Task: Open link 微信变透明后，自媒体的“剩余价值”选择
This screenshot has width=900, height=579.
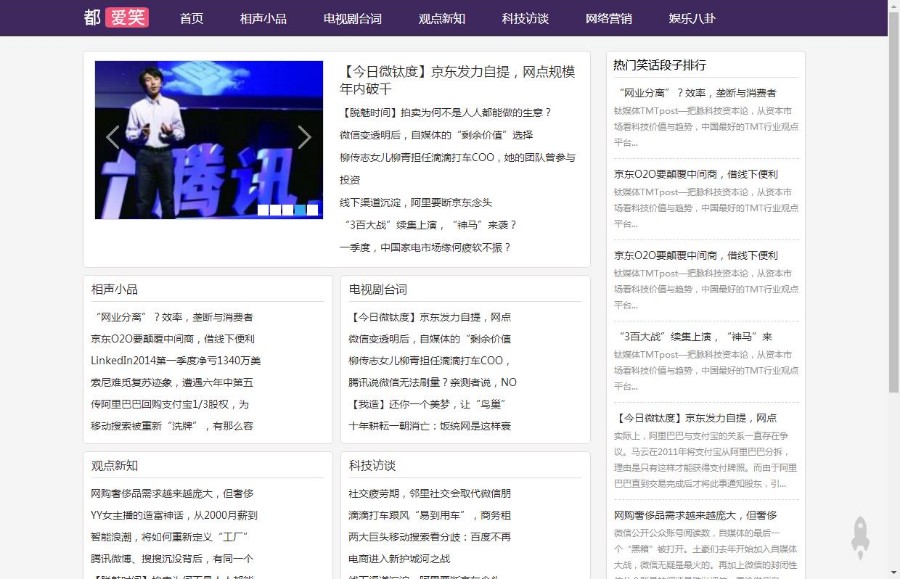Action: (436, 135)
